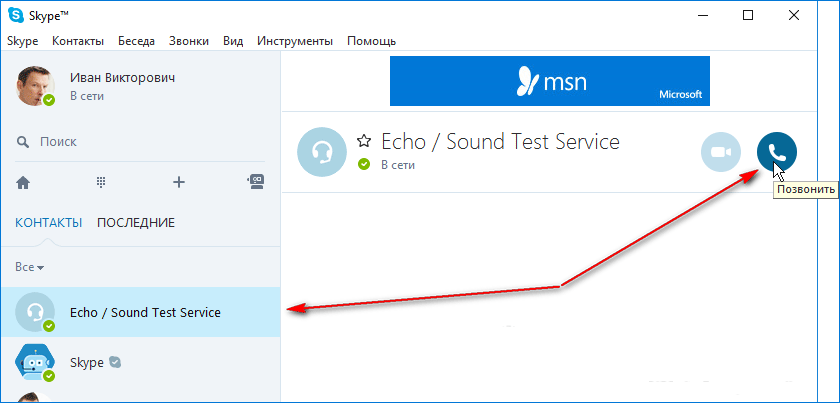Open the Инструменты menu

[x=294, y=41]
